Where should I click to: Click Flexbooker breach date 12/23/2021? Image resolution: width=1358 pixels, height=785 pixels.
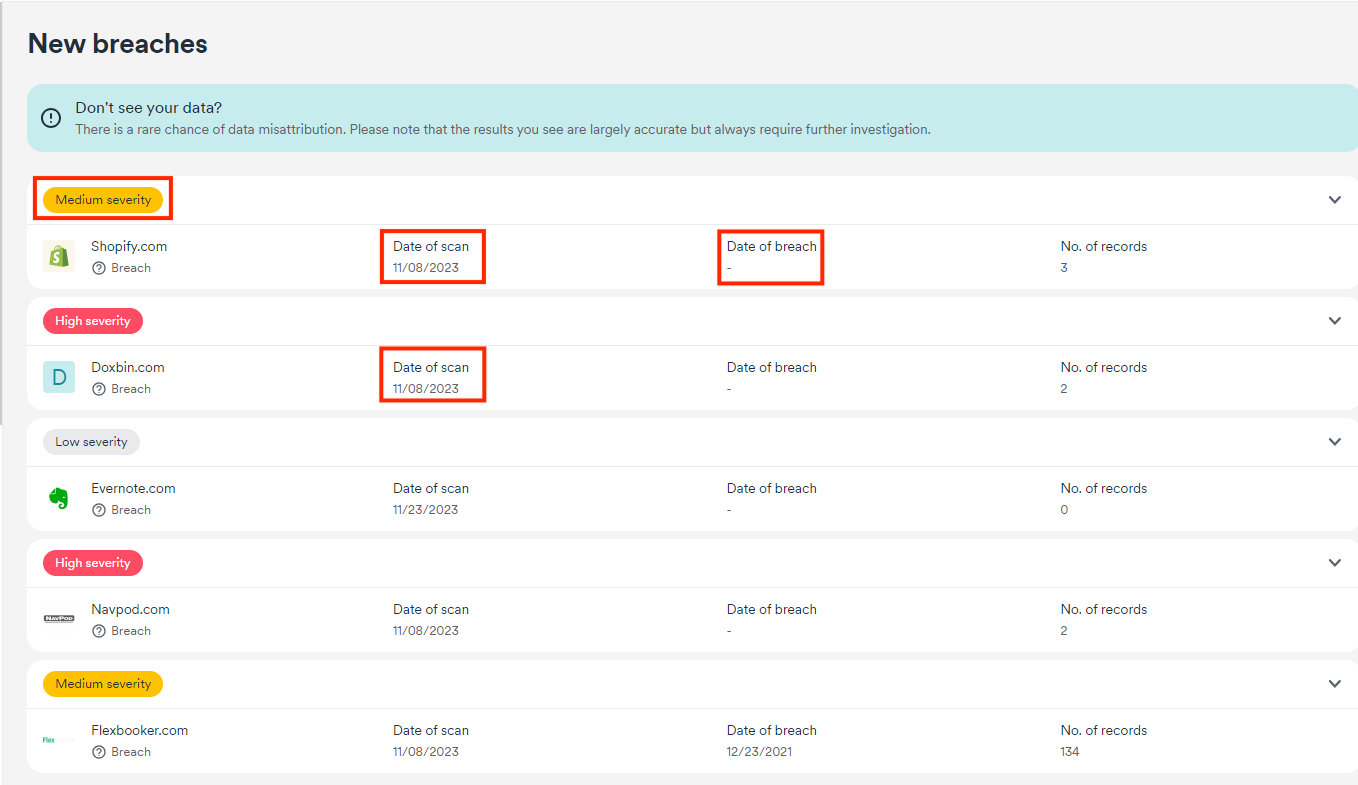(759, 752)
